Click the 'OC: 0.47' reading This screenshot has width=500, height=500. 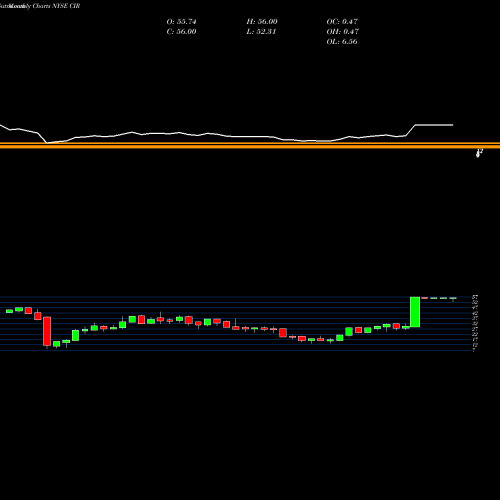(342, 22)
